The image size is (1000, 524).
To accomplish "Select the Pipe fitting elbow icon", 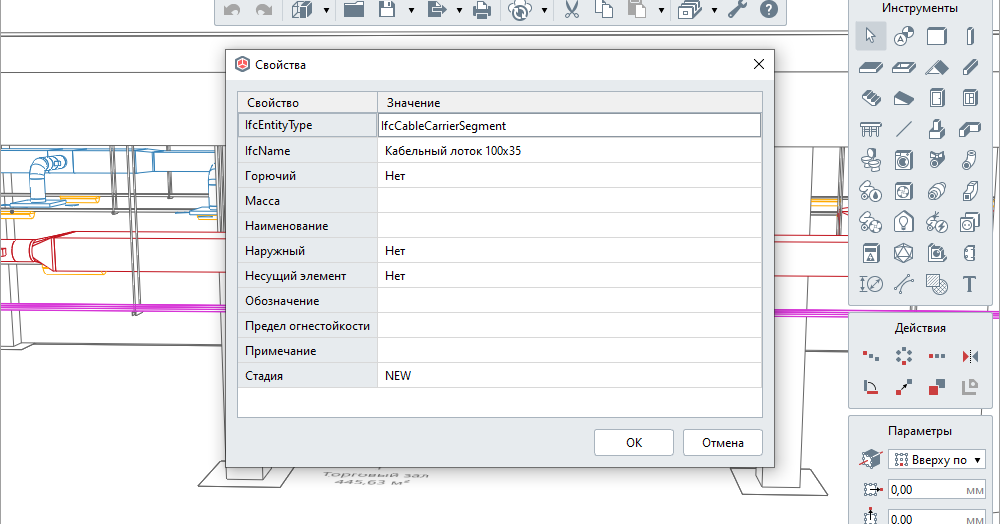I will (x=970, y=160).
